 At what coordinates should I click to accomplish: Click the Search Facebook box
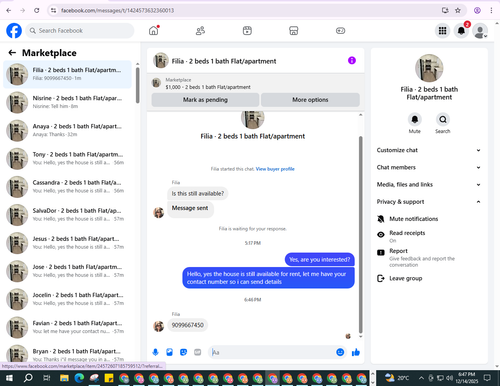[80, 31]
